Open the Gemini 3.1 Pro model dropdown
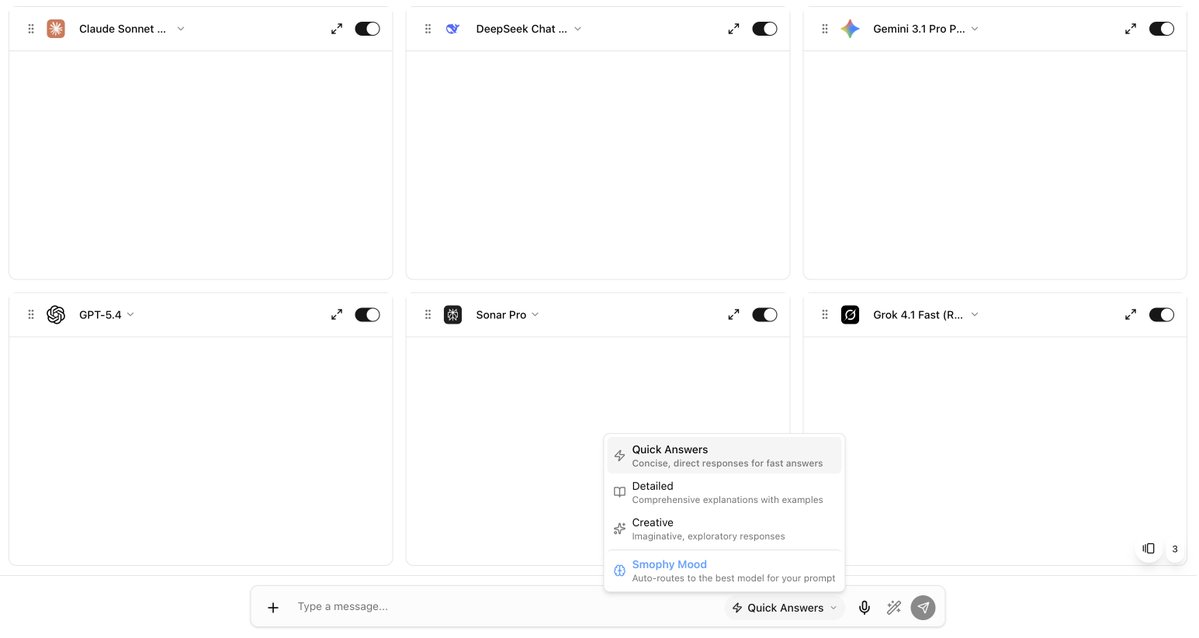1199x638 pixels. (x=925, y=29)
